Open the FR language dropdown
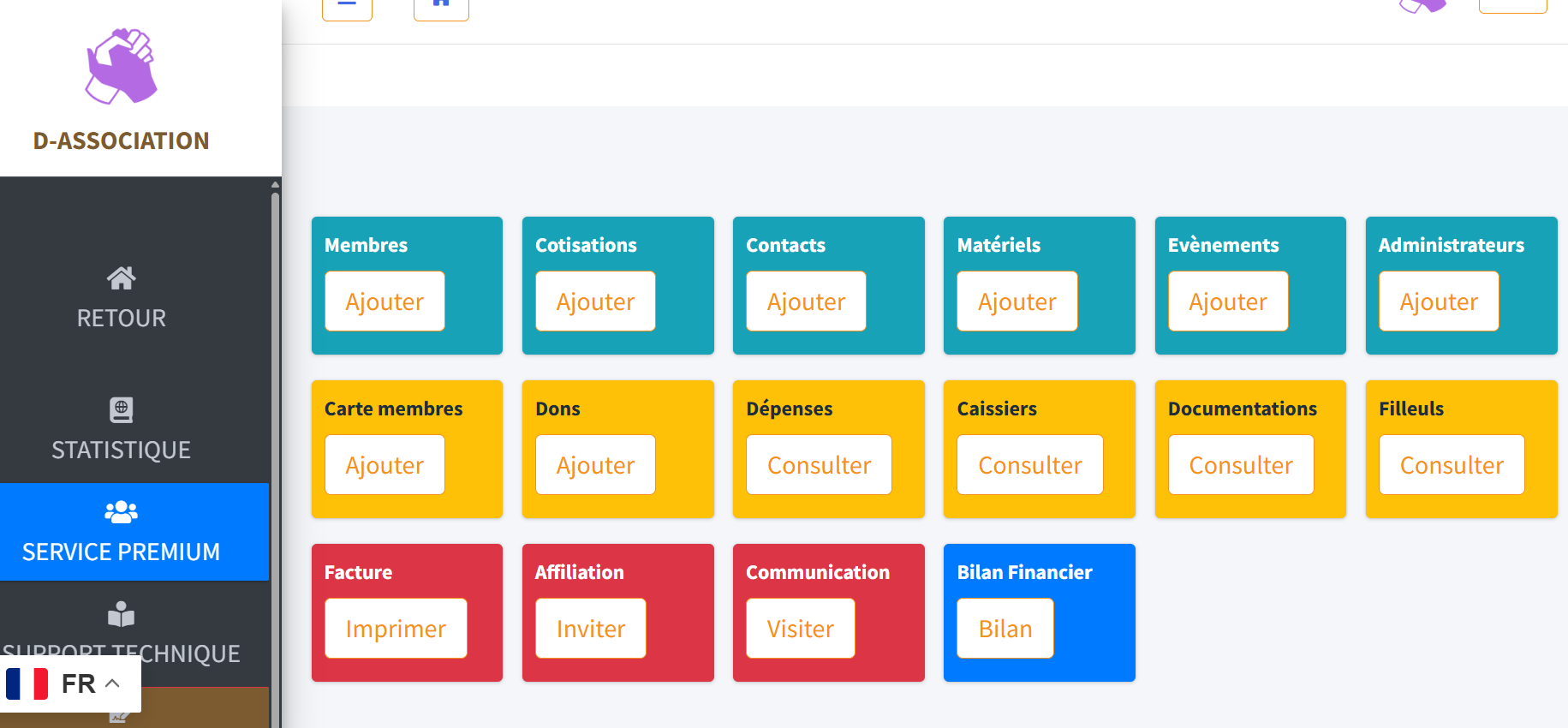Image resolution: width=1568 pixels, height=728 pixels. [91, 683]
